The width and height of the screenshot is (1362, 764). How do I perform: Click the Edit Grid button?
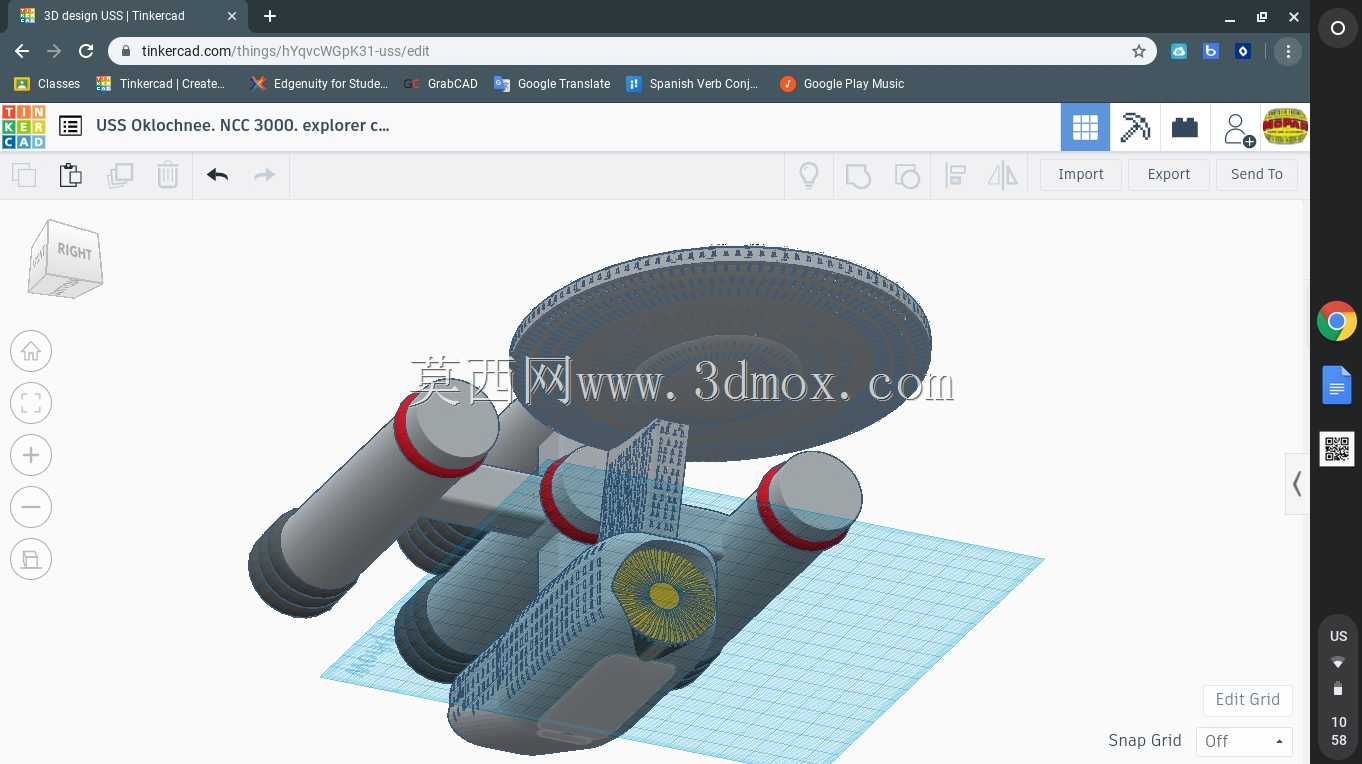pyautogui.click(x=1248, y=699)
